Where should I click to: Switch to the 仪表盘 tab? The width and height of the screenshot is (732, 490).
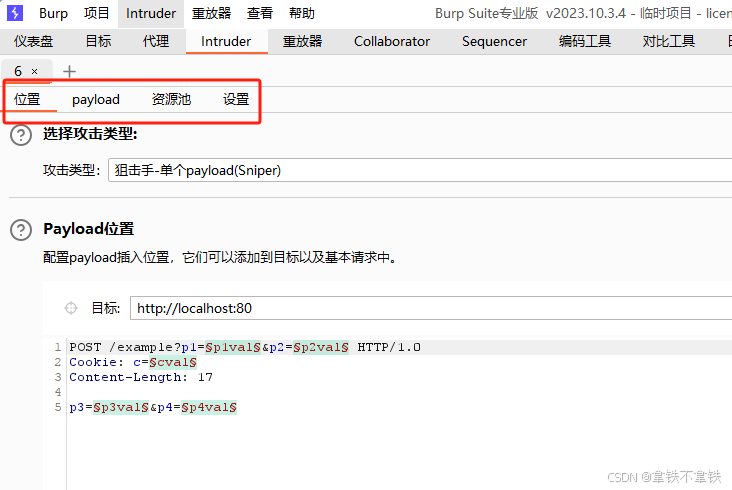(x=33, y=41)
